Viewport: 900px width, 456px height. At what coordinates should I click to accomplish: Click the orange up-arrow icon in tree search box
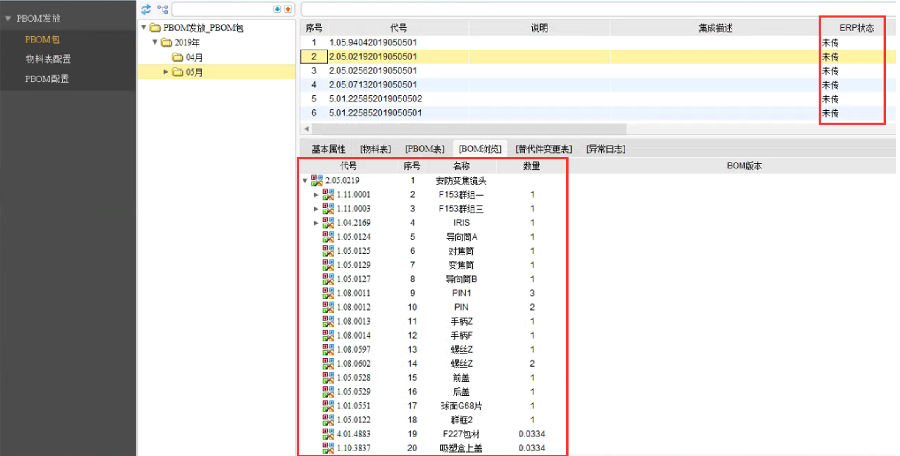[x=289, y=9]
